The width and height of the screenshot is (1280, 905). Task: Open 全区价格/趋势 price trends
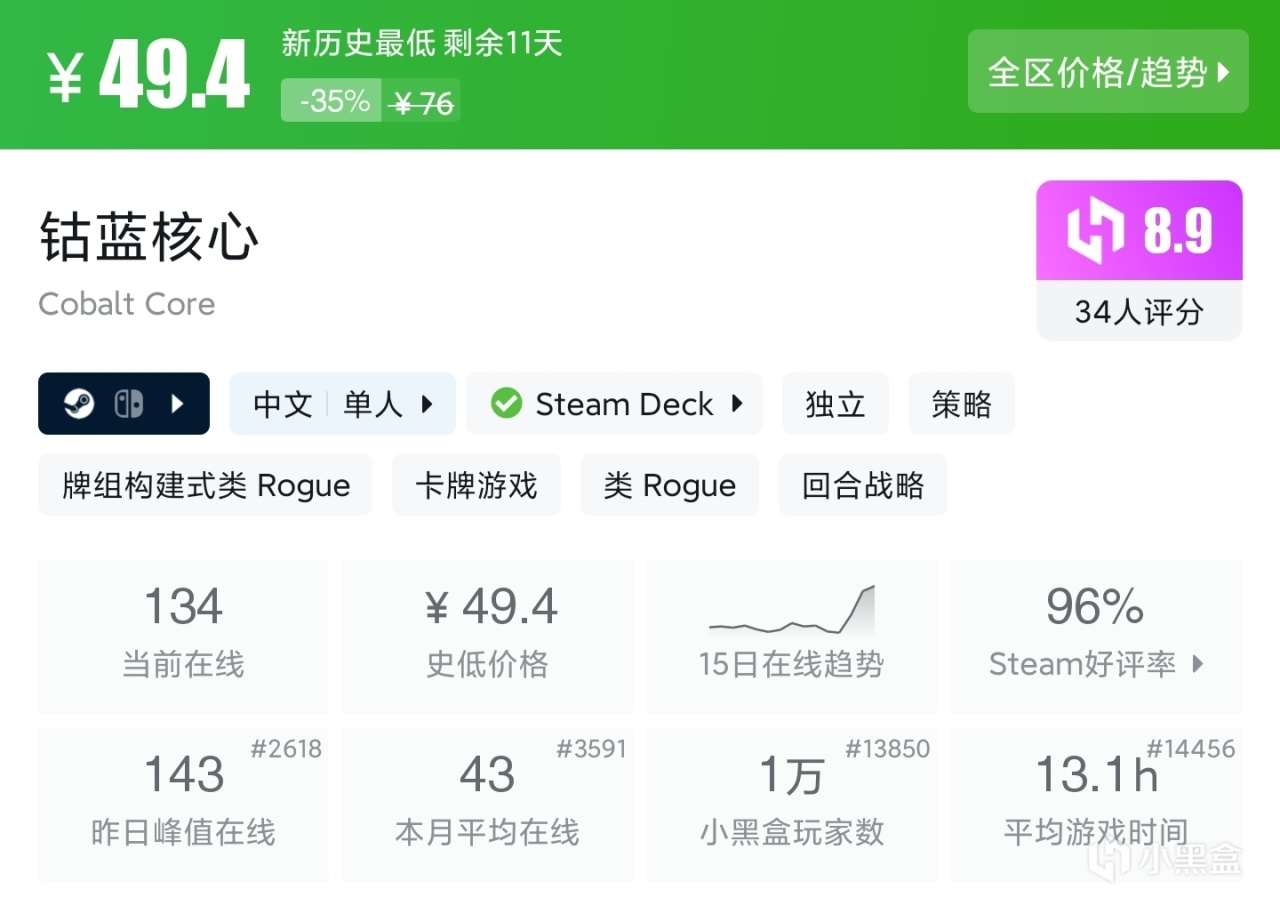[x=1108, y=72]
